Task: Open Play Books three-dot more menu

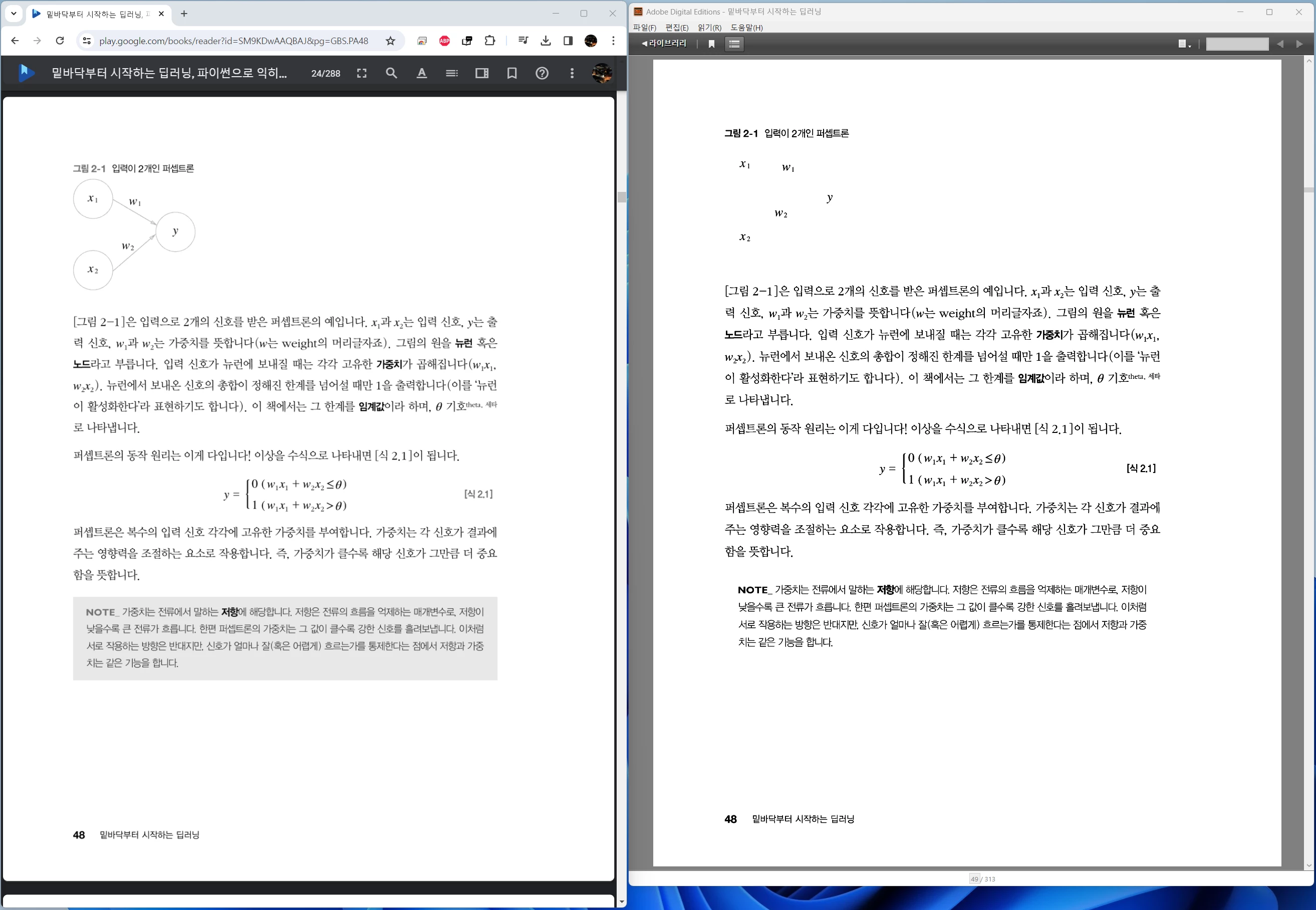Action: point(572,73)
